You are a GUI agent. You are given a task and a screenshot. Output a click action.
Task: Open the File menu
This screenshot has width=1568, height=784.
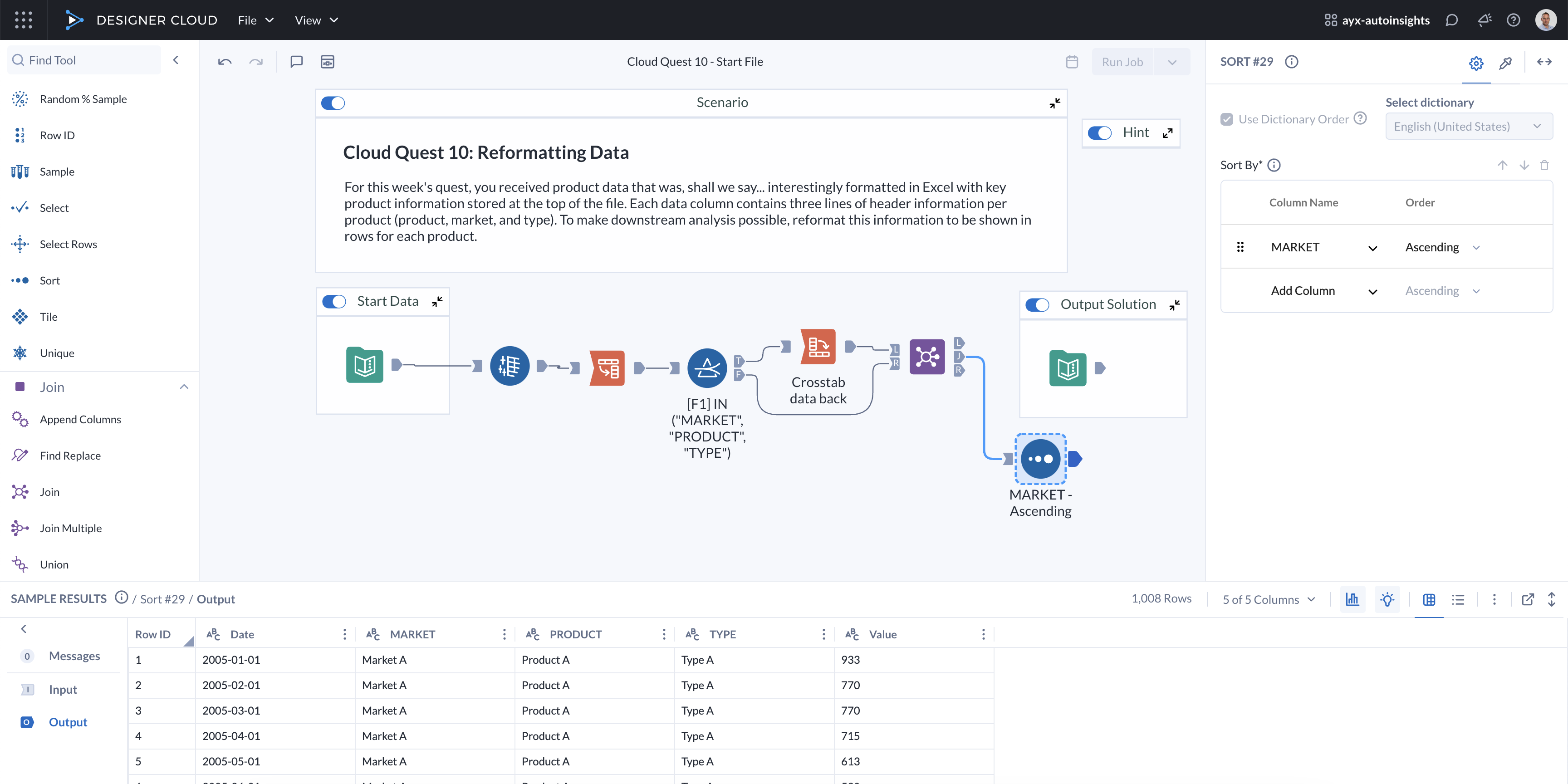pos(255,20)
